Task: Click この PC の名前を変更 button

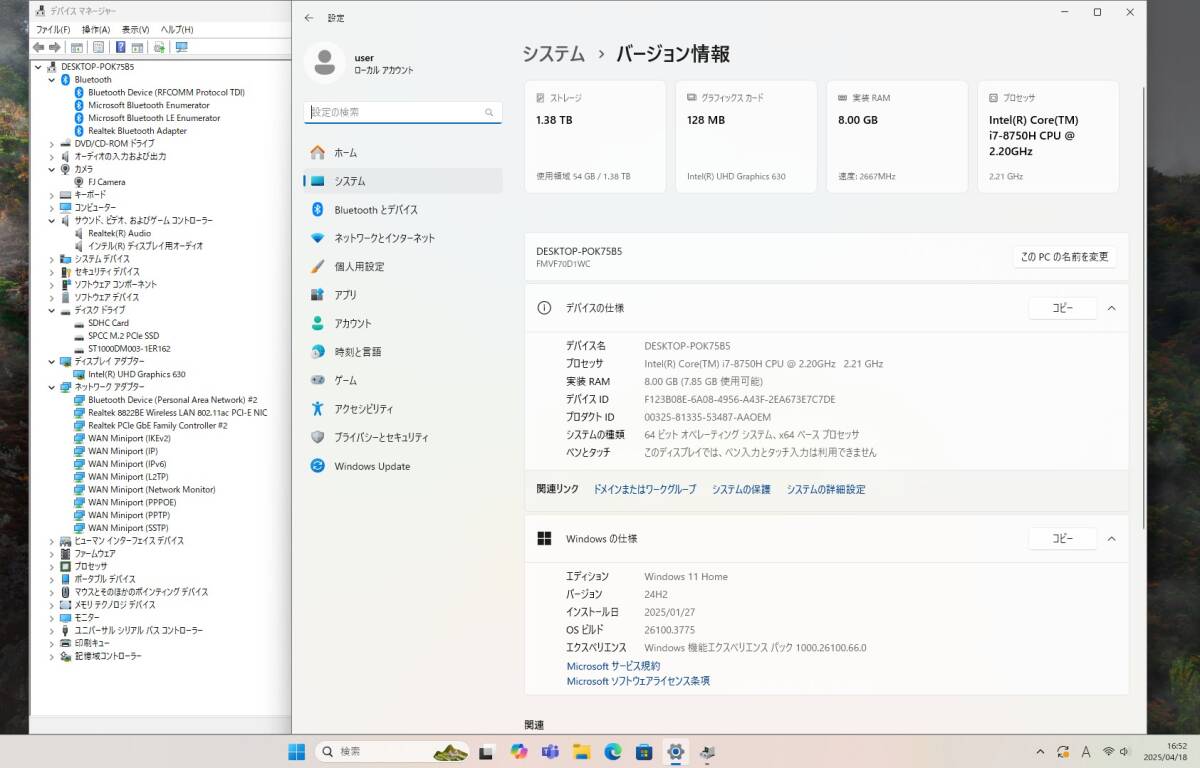Action: pyautogui.click(x=1064, y=257)
